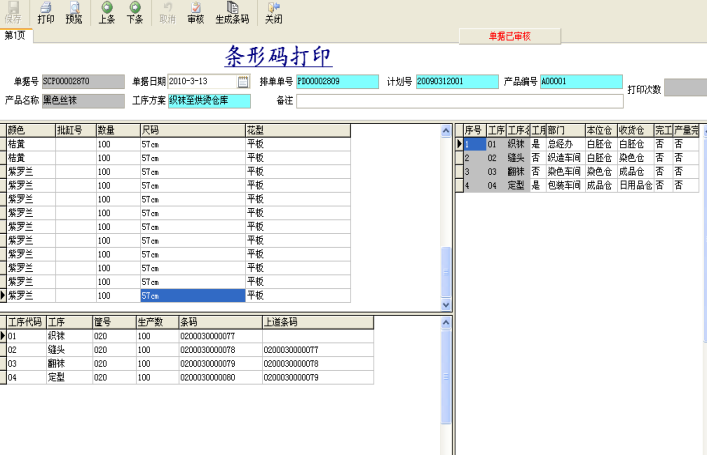
Task: Select the highlighted 57cm cell
Action: pos(191,296)
